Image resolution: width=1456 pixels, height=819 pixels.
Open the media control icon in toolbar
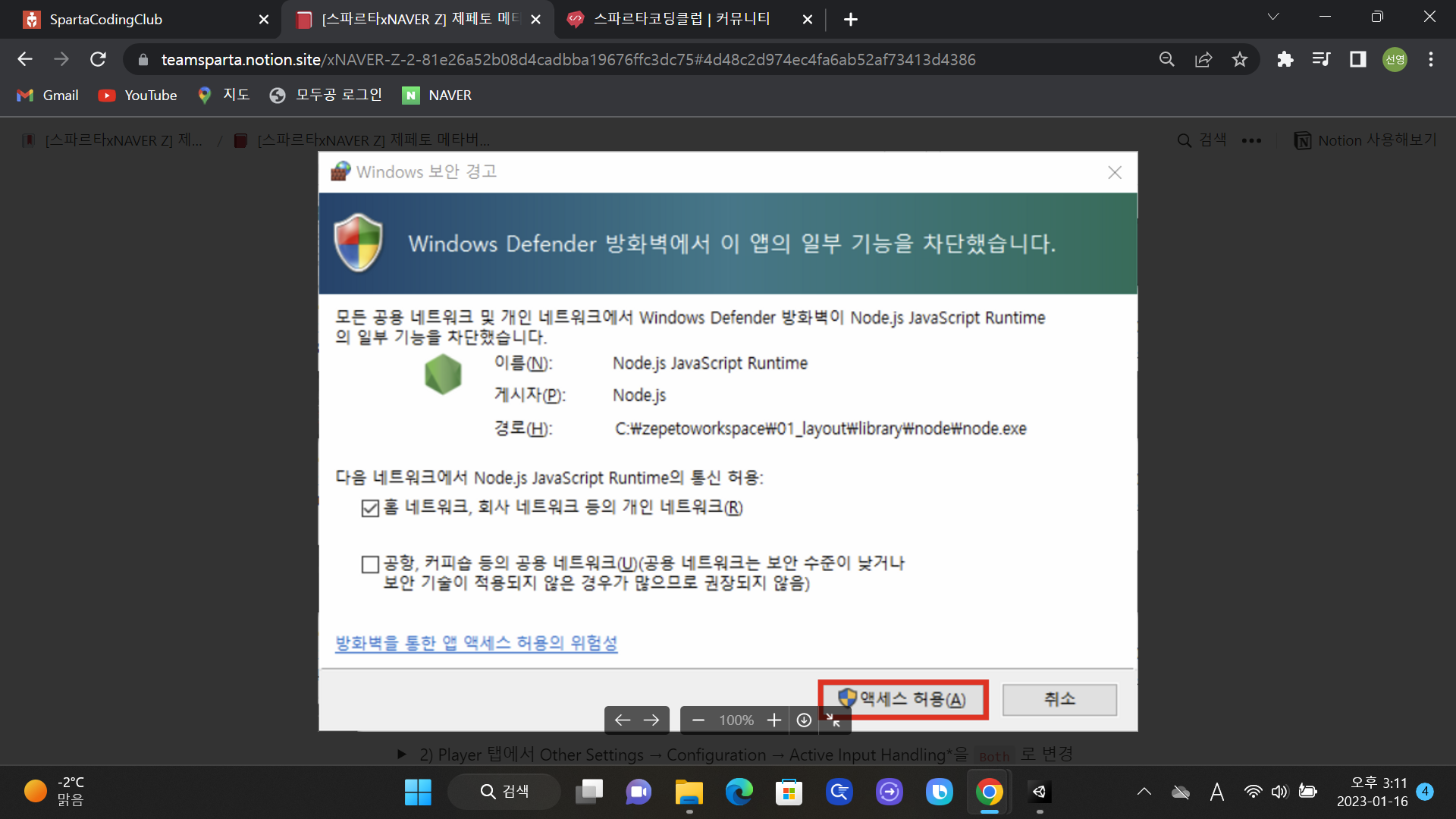tap(1321, 59)
